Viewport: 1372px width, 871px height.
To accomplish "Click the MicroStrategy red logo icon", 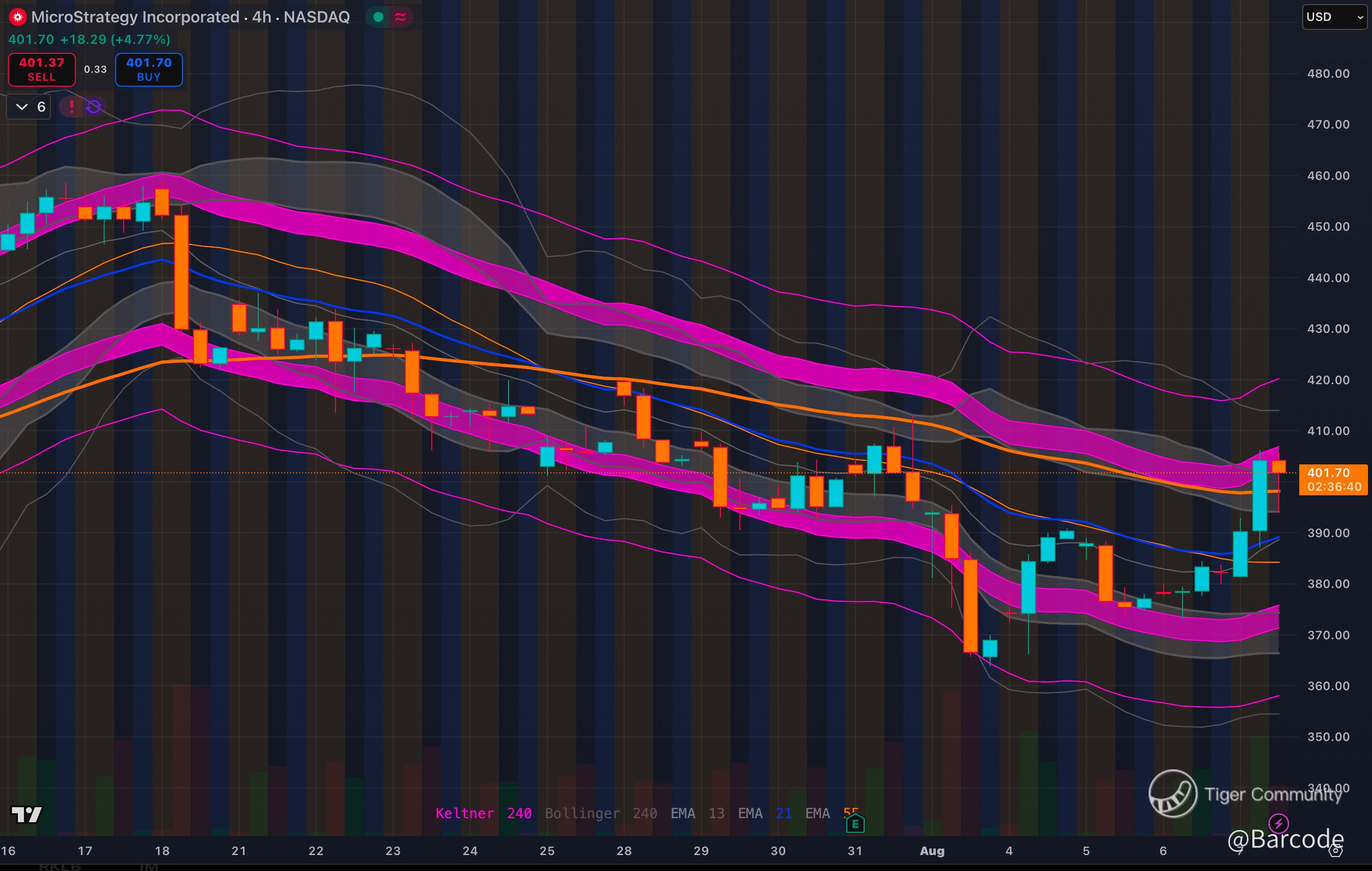I will coord(17,17).
